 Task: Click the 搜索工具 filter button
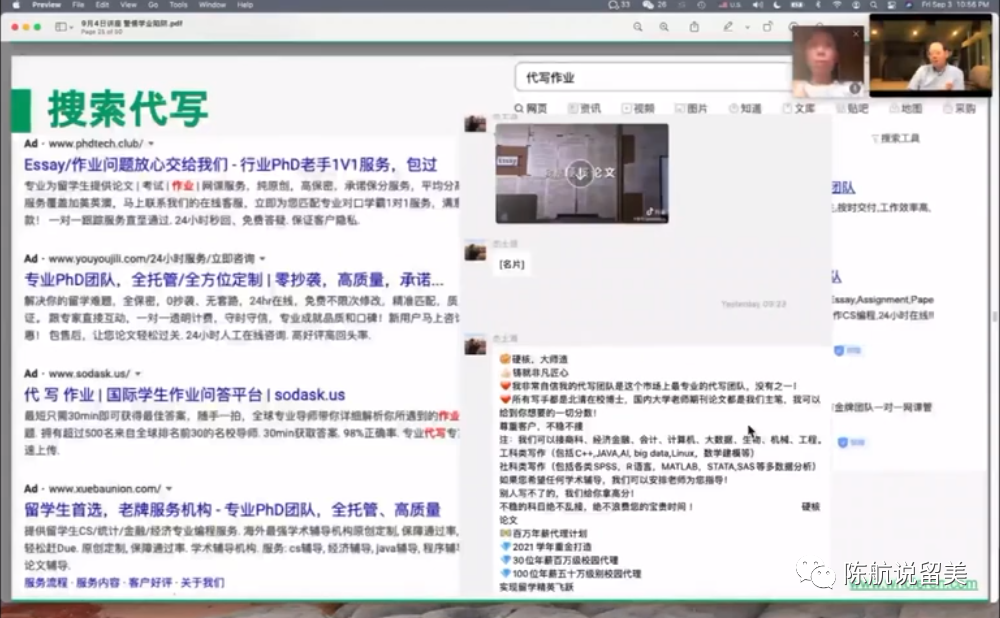(x=895, y=138)
